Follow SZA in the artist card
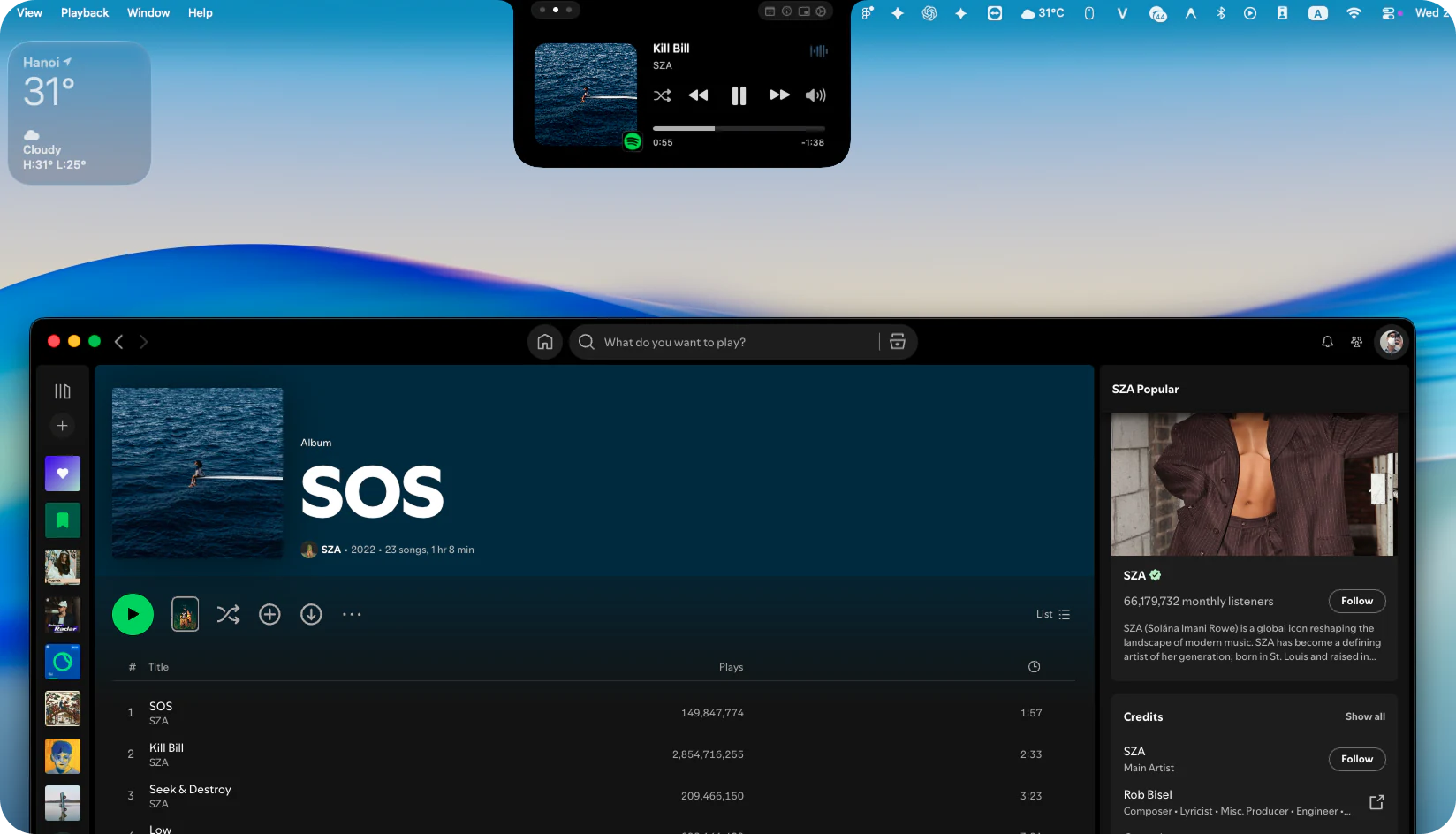 point(1357,601)
